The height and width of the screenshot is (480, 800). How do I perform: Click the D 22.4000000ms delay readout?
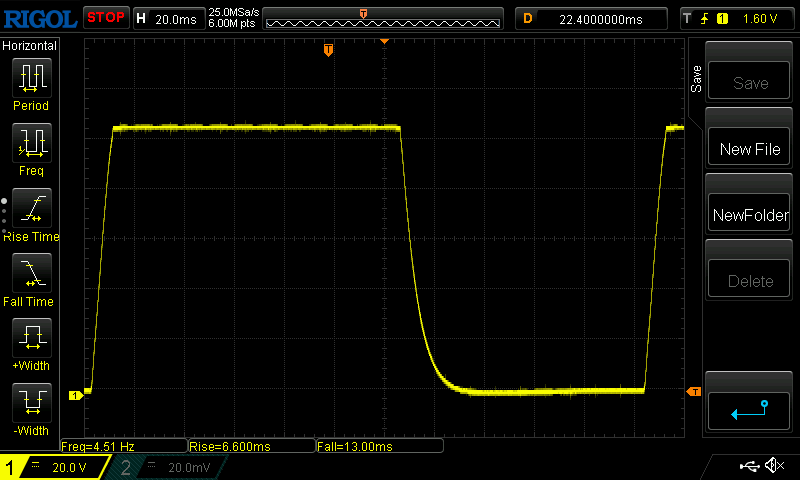click(591, 19)
